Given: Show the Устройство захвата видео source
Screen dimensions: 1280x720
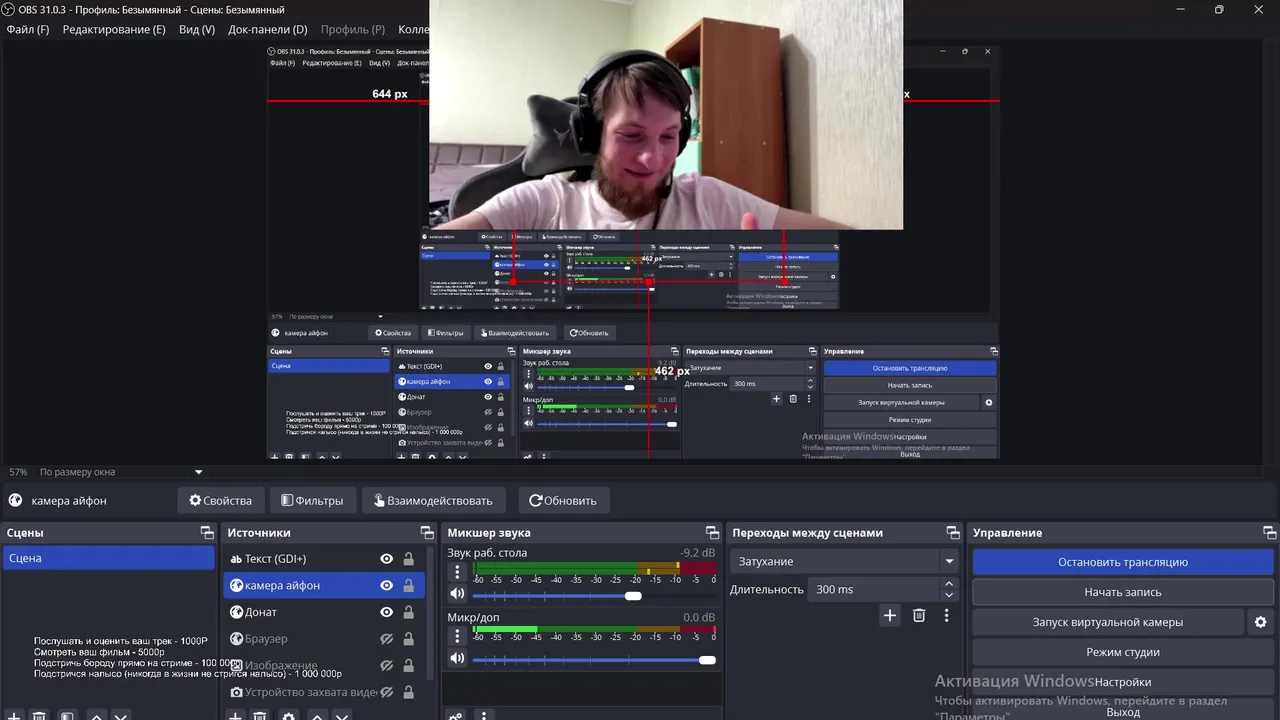Looking at the screenshot, I should 386,692.
